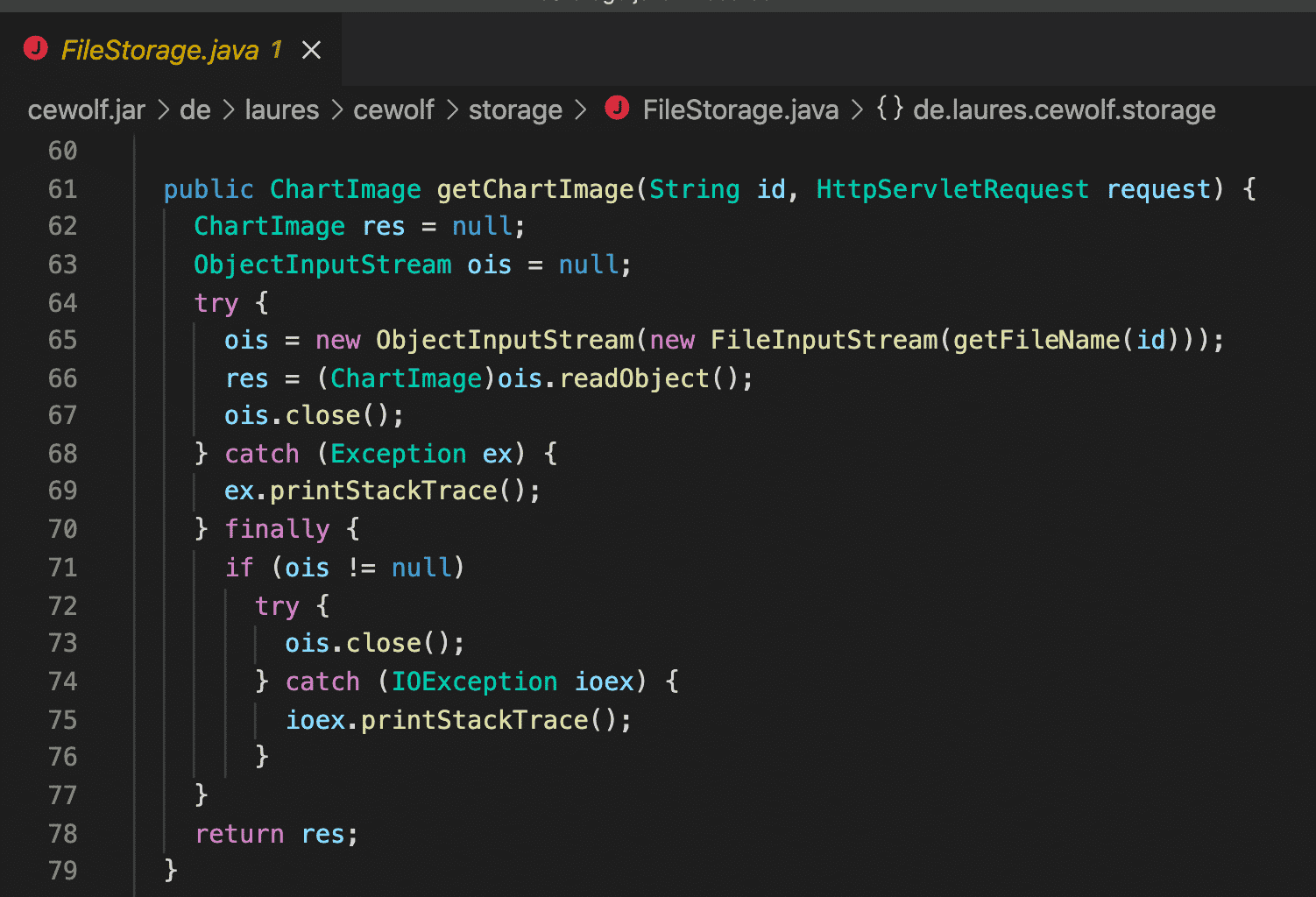
Task: Click line number 78 in the gutter
Action: tap(62, 834)
